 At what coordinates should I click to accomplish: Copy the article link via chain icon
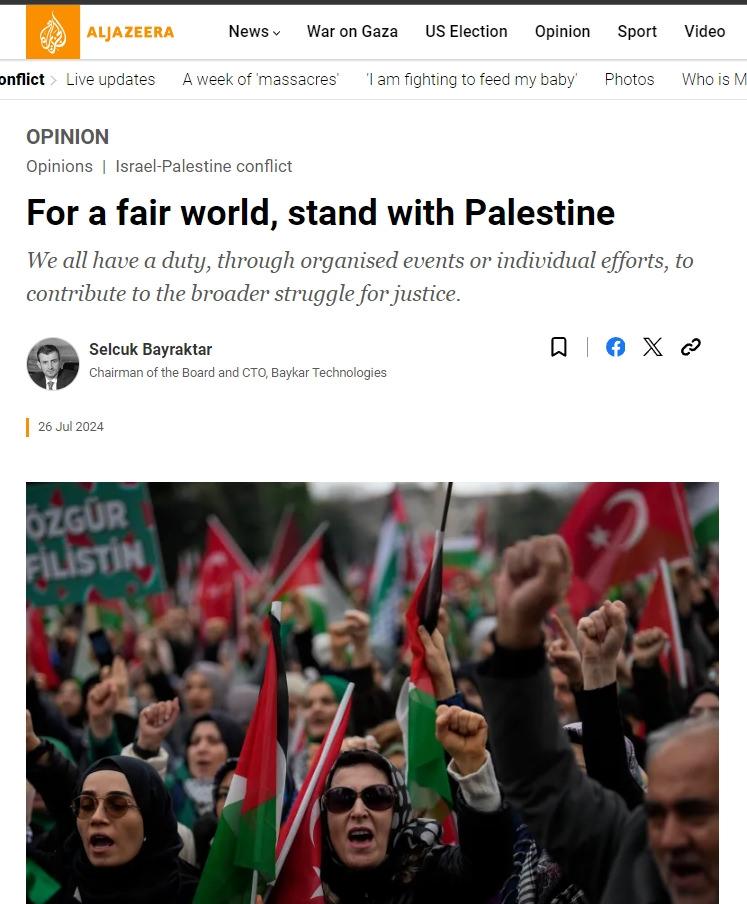coord(691,347)
